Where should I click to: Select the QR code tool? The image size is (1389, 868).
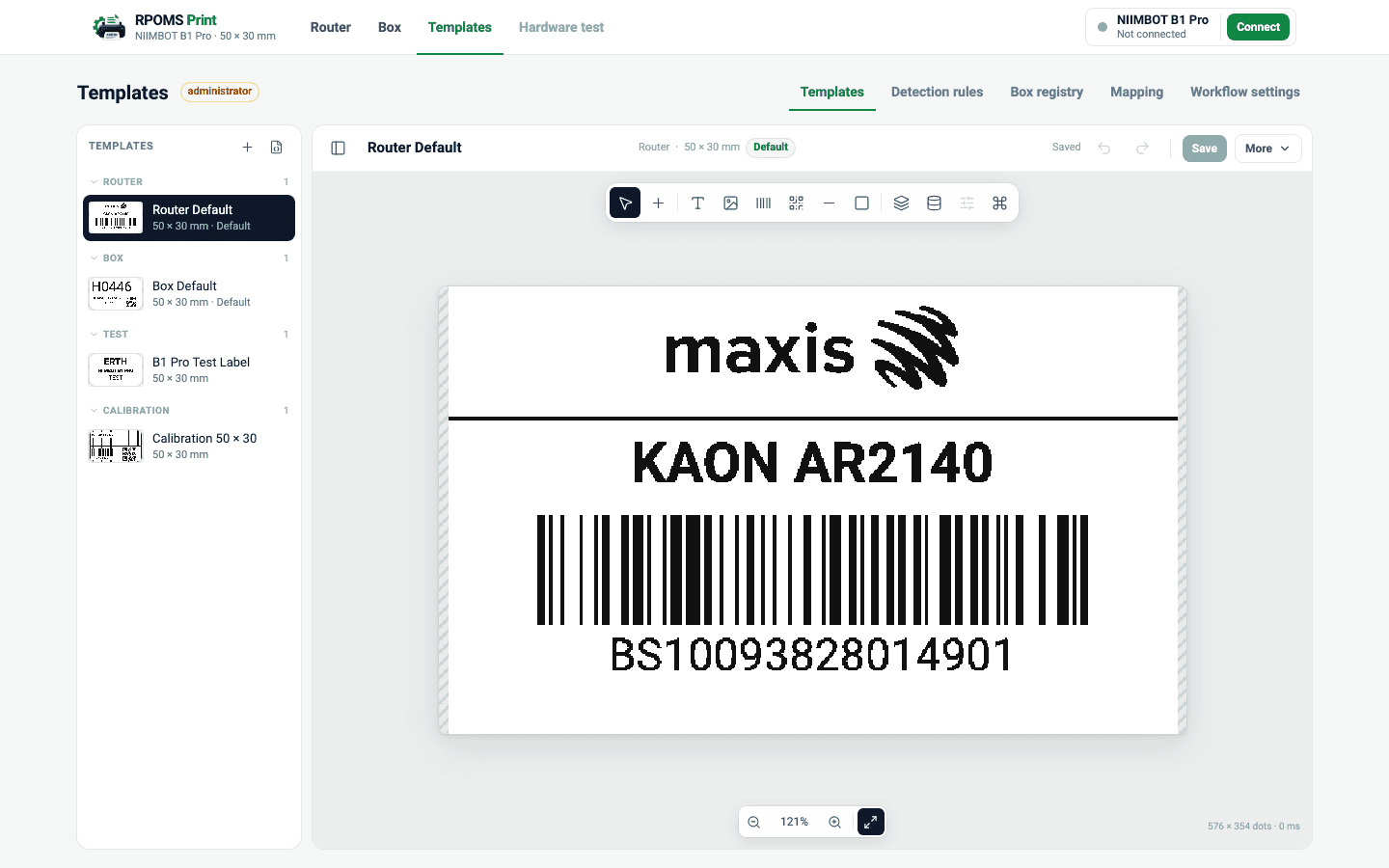pos(796,203)
